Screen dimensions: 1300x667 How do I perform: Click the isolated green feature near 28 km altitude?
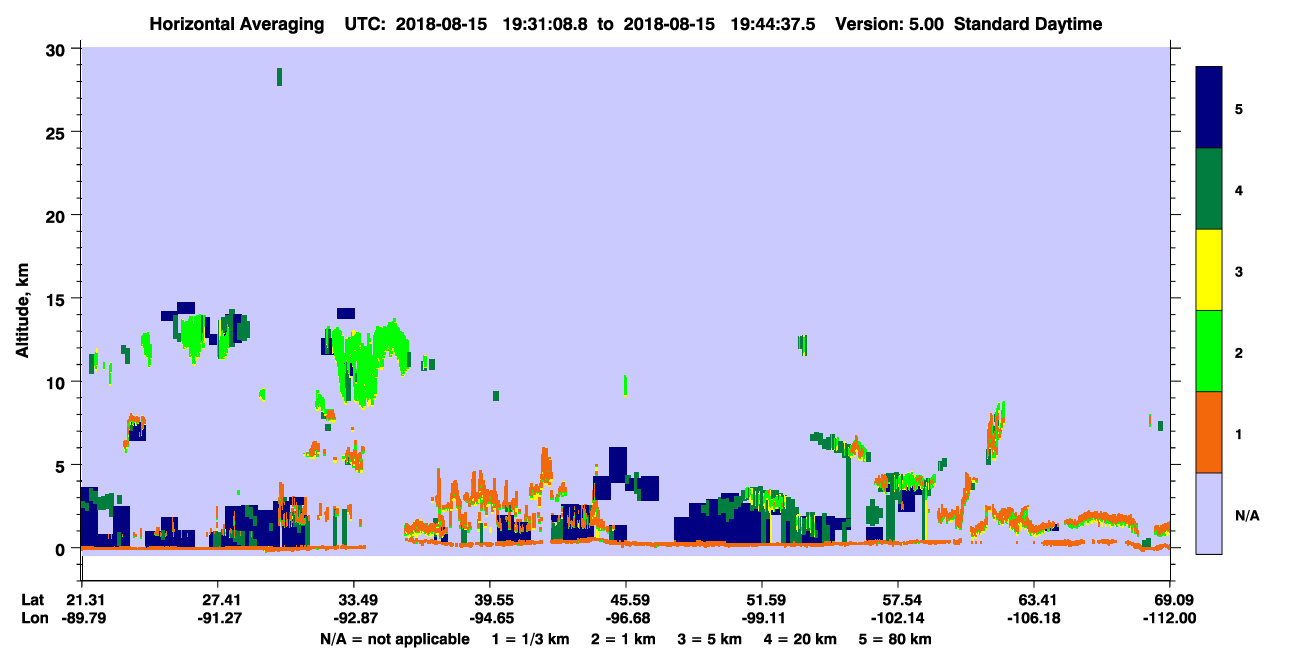pos(279,77)
